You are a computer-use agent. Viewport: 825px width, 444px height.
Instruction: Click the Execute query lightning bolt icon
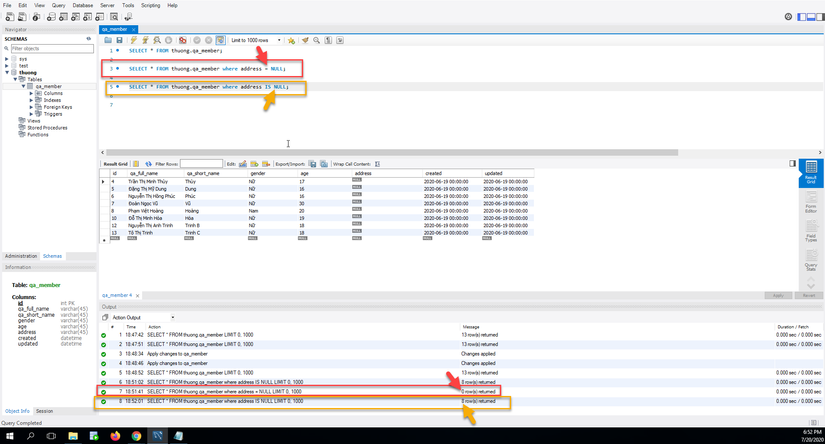click(133, 41)
